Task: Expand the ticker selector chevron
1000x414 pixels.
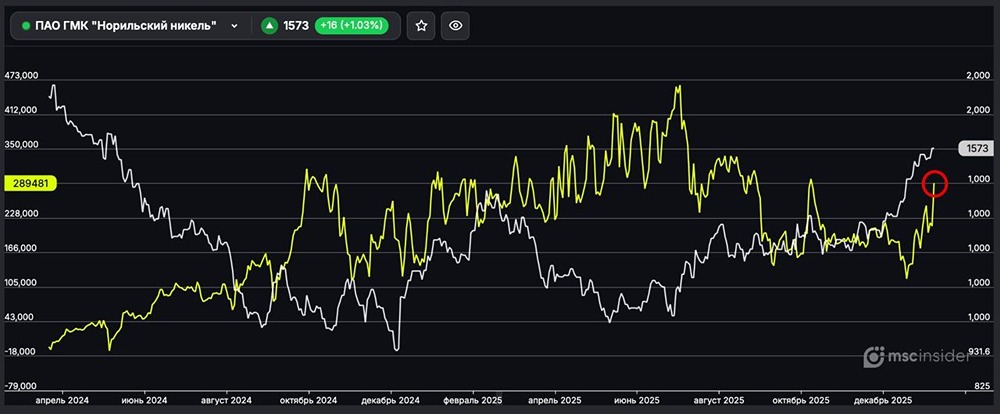Action: [234, 26]
